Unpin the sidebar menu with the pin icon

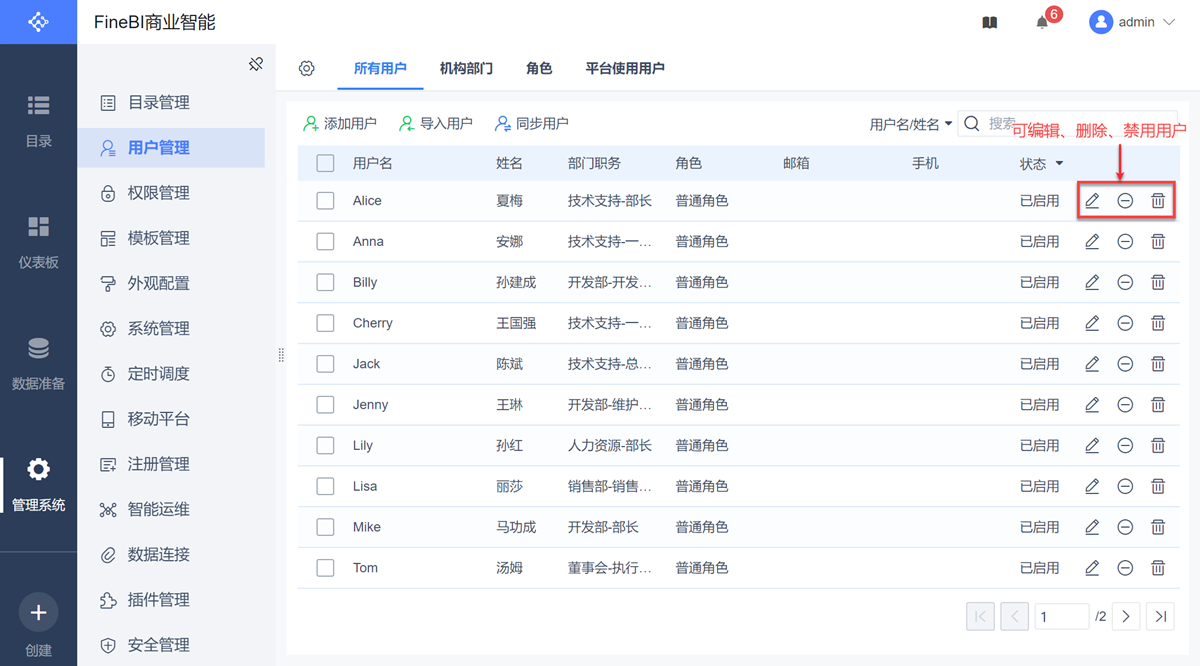click(256, 65)
